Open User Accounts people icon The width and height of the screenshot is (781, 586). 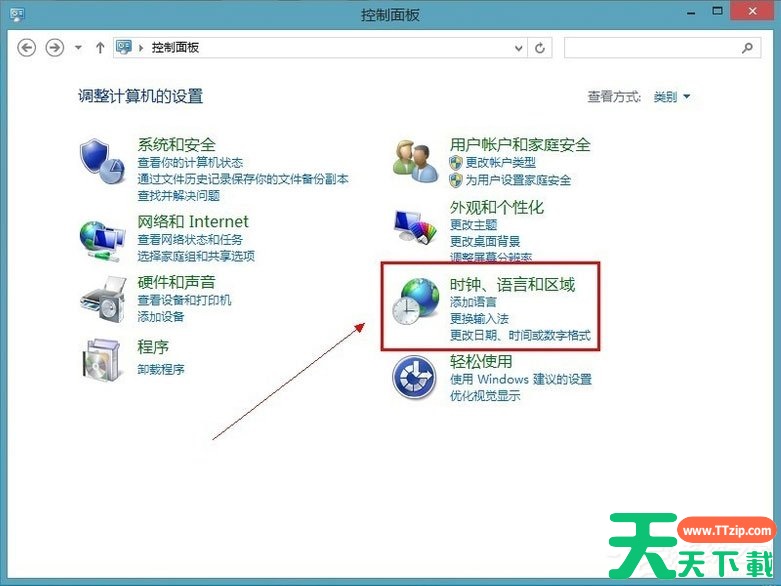[415, 161]
